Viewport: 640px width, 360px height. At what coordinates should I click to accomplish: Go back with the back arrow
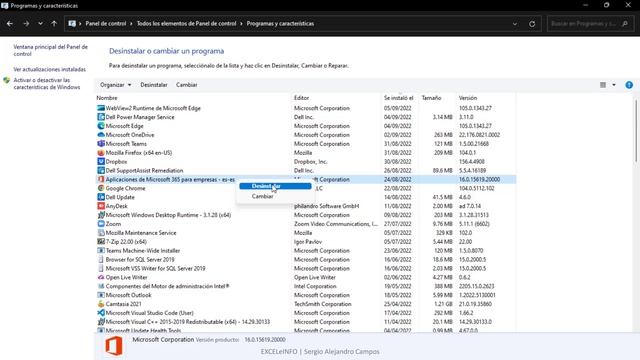click(10, 24)
